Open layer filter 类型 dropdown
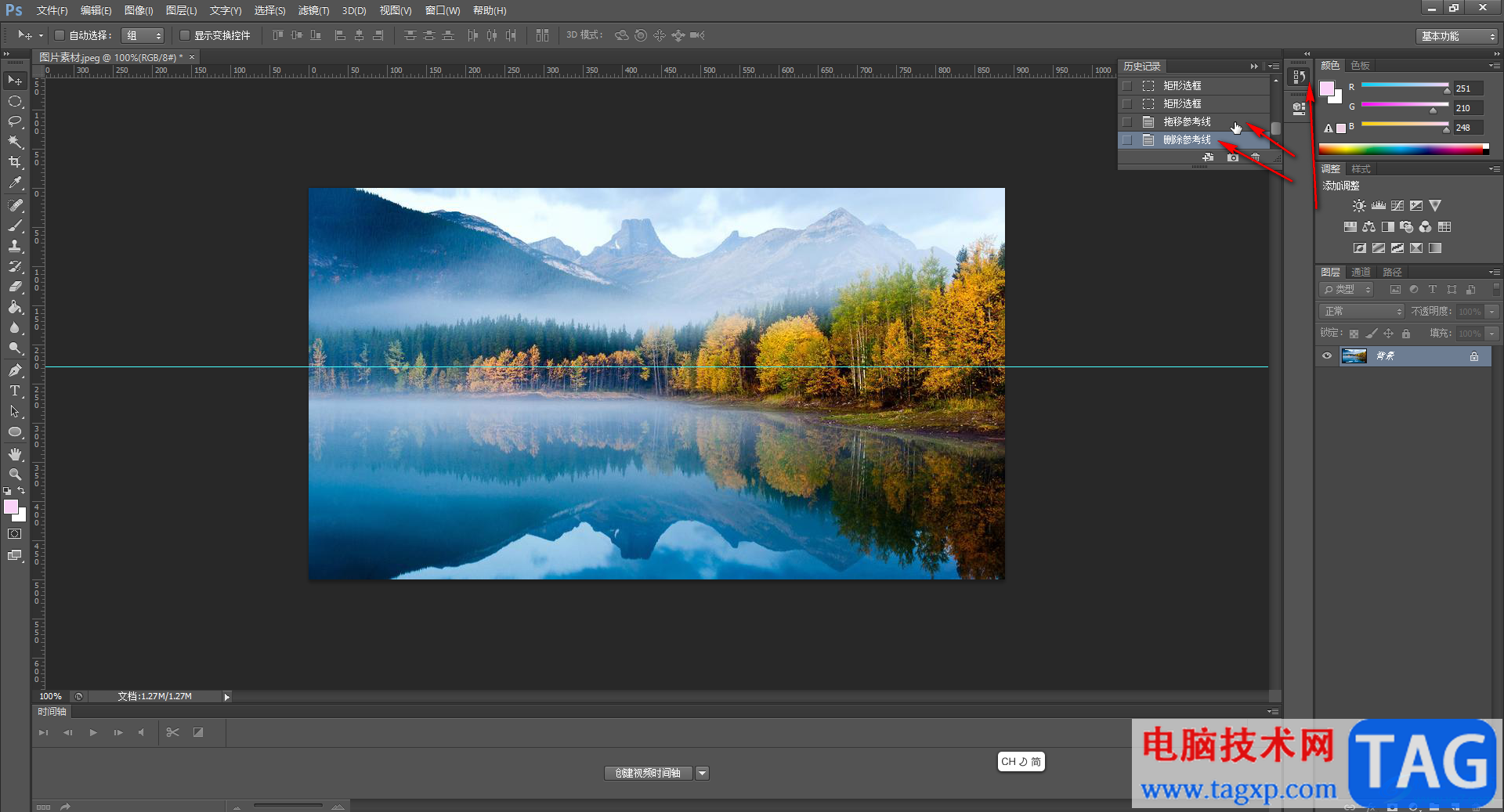Viewport: 1504px width, 812px height. 1347,290
